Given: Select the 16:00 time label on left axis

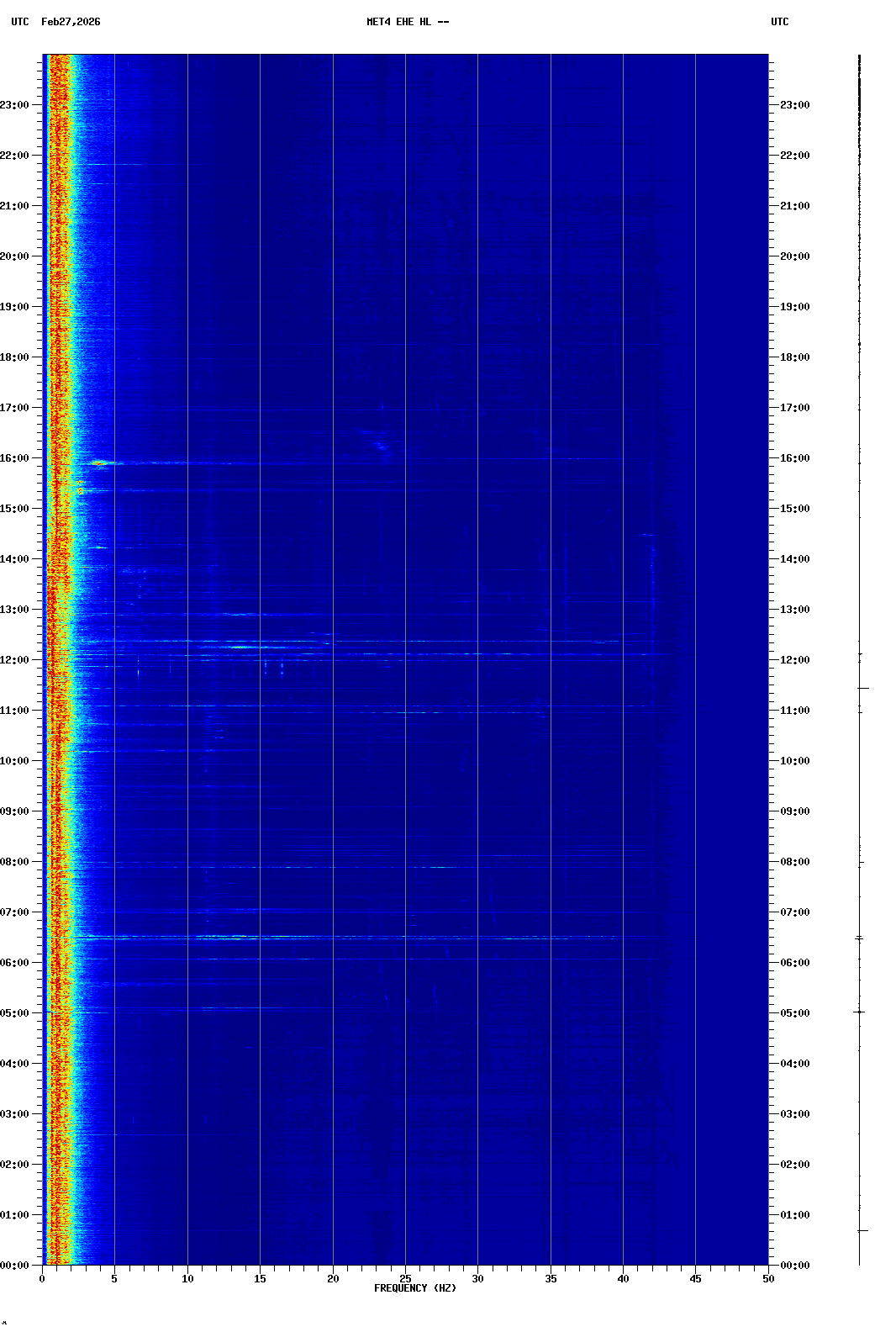Looking at the screenshot, I should [x=14, y=458].
